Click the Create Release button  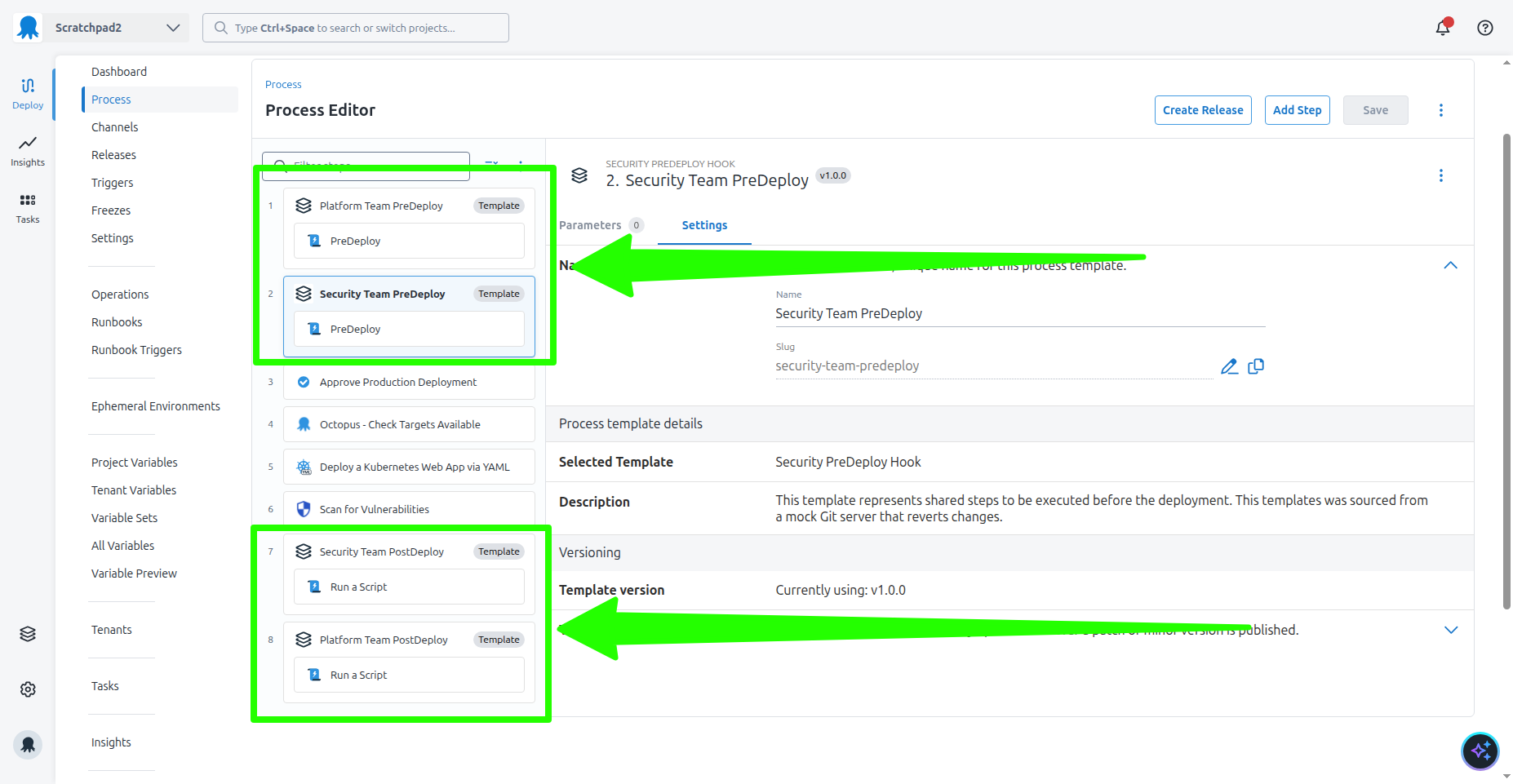click(x=1202, y=109)
